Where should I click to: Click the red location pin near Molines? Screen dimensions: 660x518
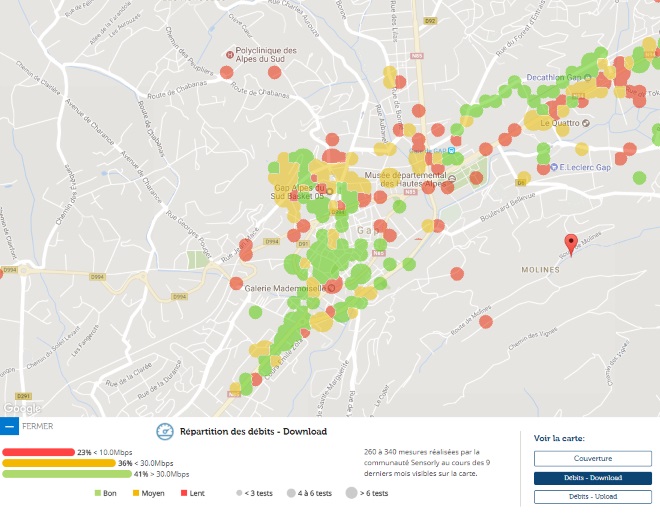[571, 244]
